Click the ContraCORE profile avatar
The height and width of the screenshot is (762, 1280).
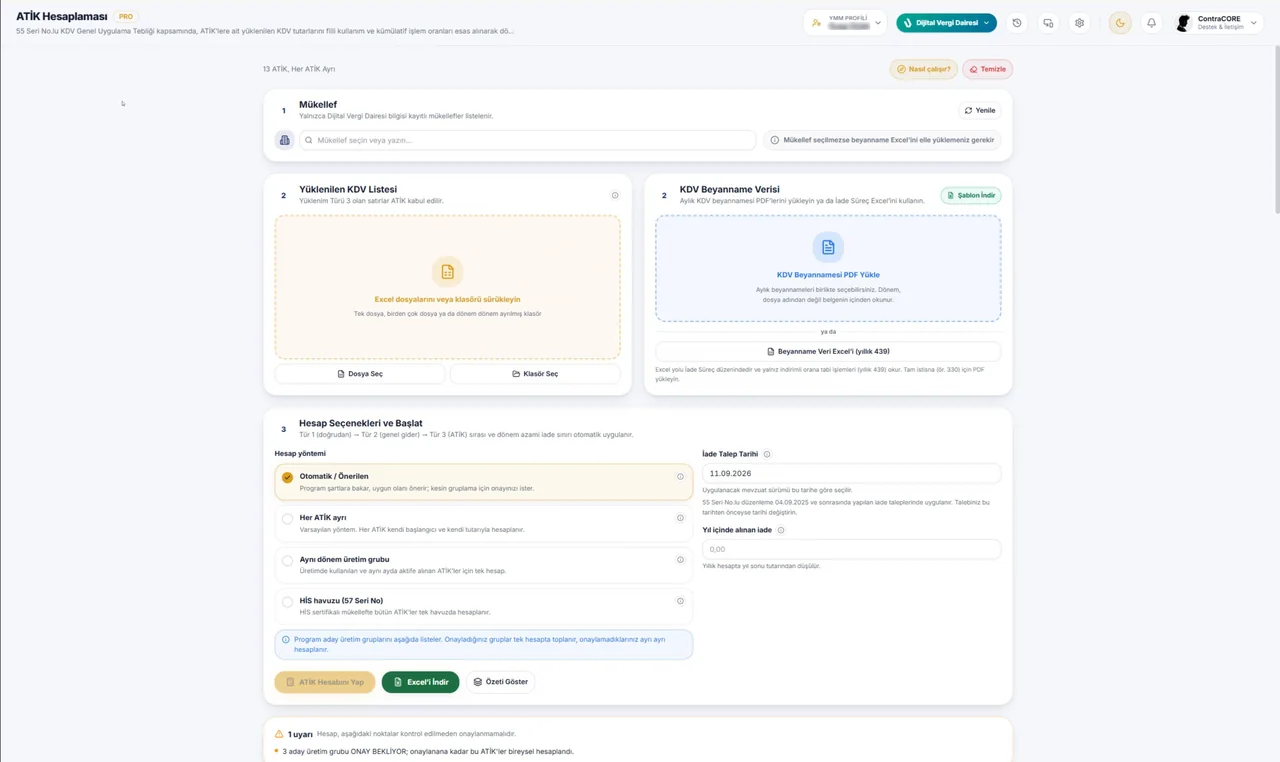[1184, 23]
